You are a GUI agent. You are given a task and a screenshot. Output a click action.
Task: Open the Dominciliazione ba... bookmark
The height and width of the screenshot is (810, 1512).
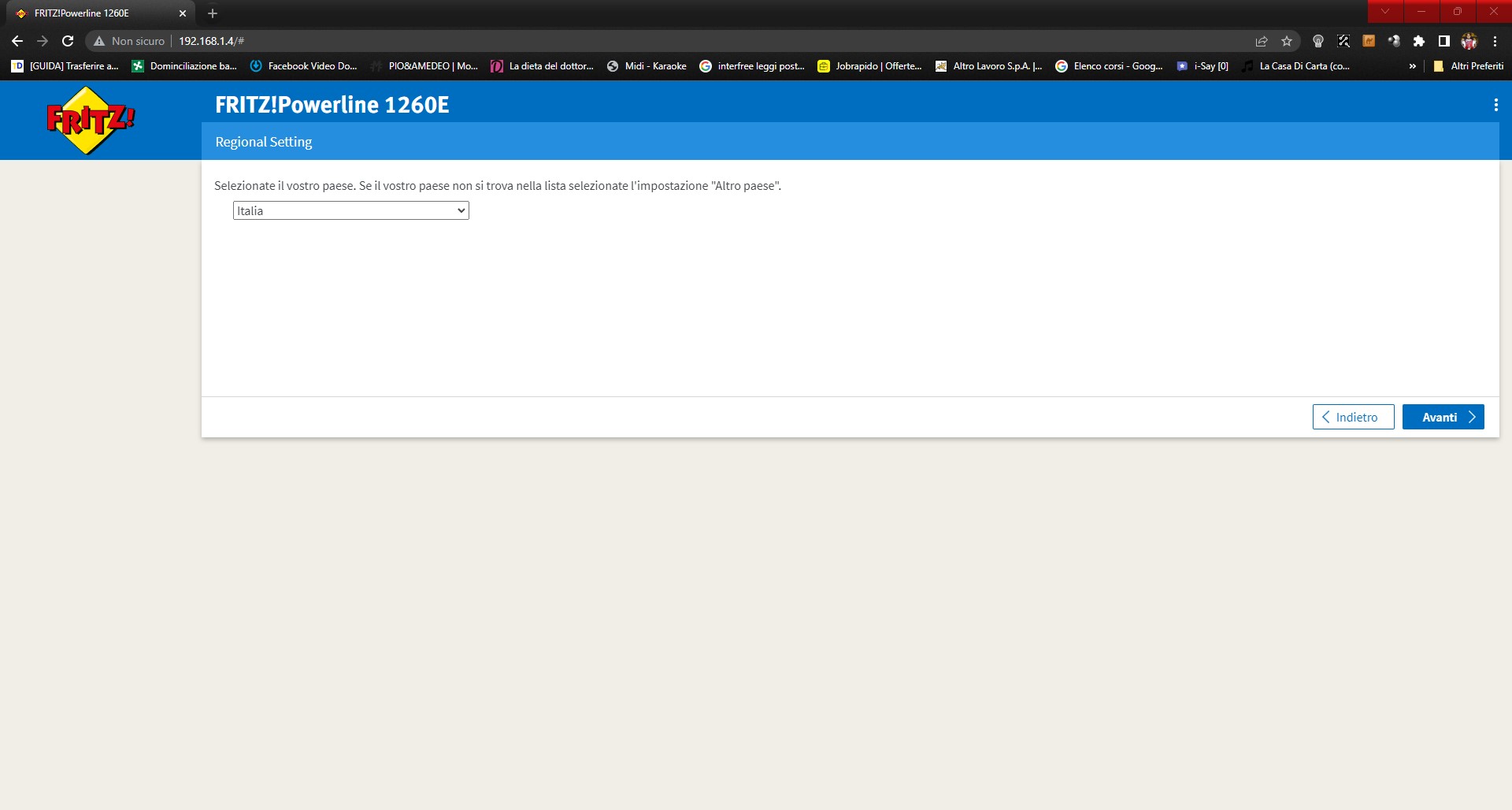[x=184, y=66]
